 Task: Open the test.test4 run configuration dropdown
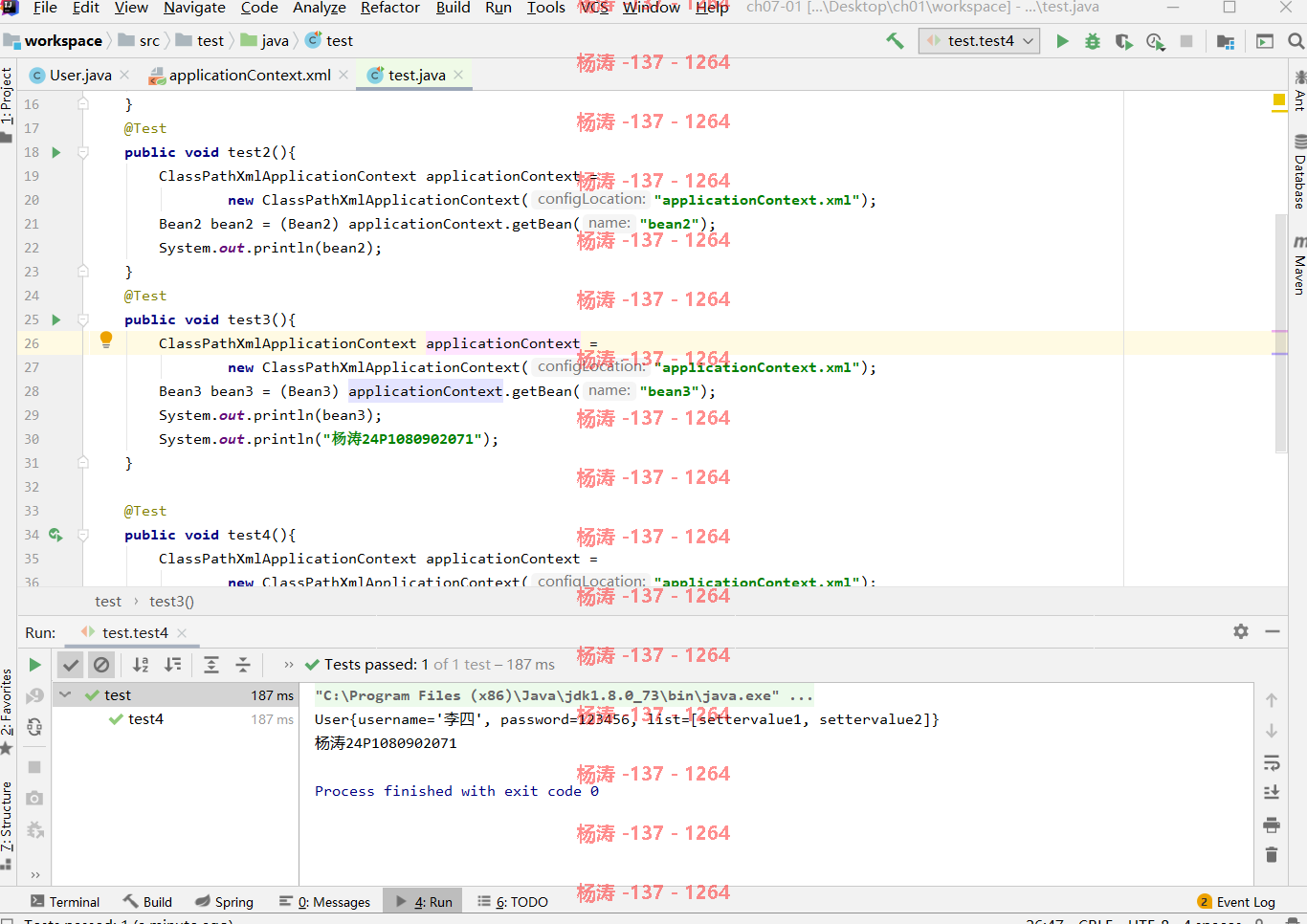[980, 41]
